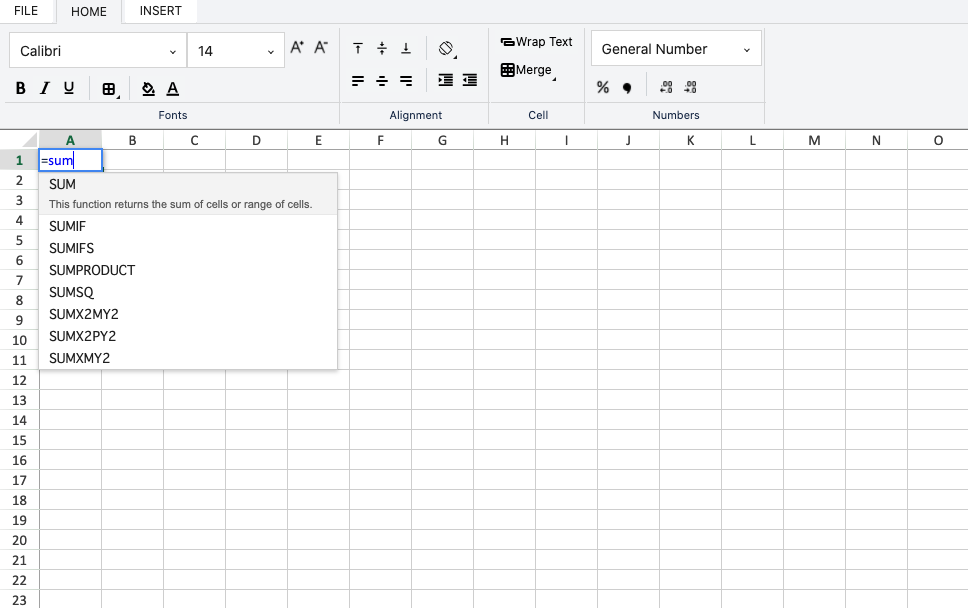Choose SUM from the autocomplete list
Image resolution: width=968 pixels, height=608 pixels.
pyautogui.click(x=188, y=194)
